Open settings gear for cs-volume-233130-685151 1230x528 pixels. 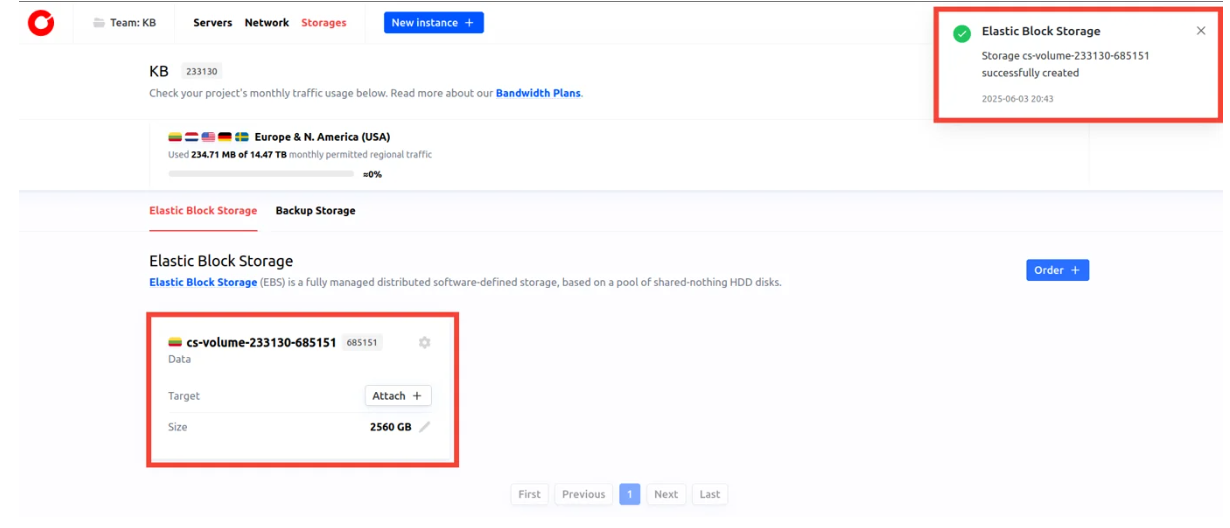[424, 343]
